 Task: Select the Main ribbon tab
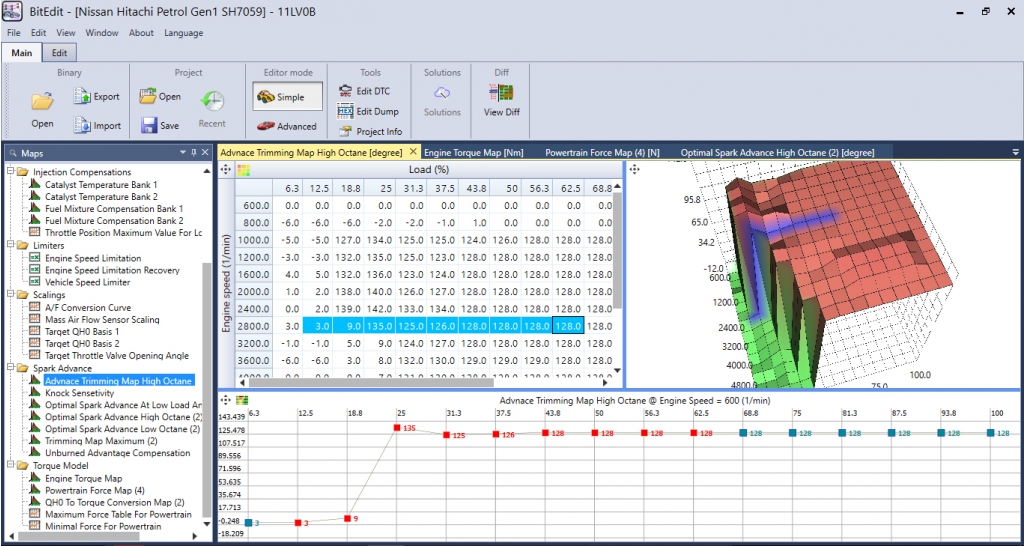22,53
